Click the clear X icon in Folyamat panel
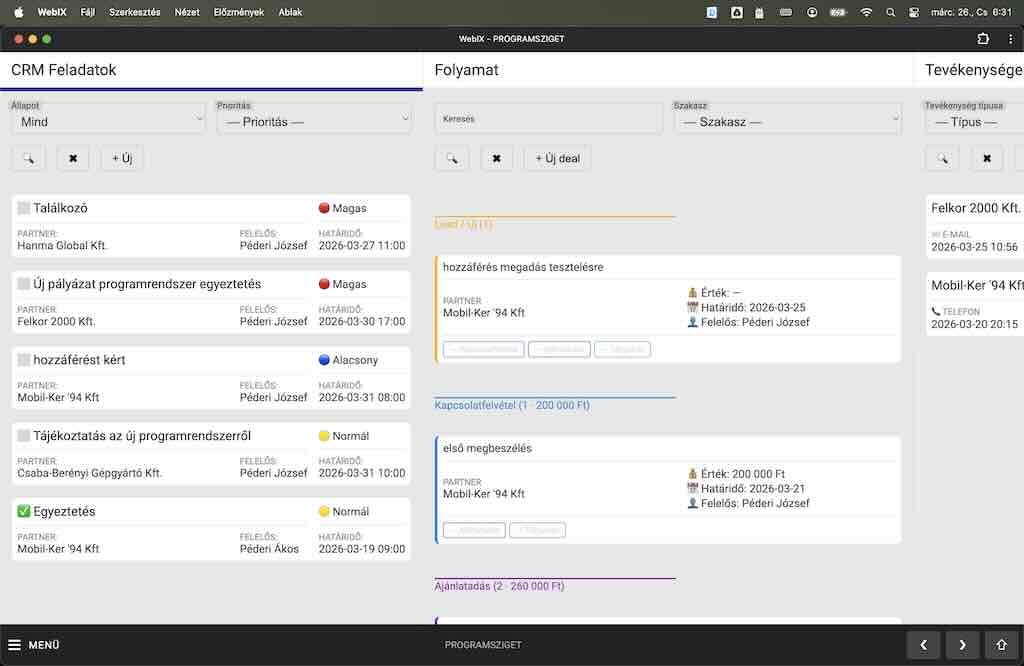This screenshot has height=666, width=1024. click(x=496, y=158)
